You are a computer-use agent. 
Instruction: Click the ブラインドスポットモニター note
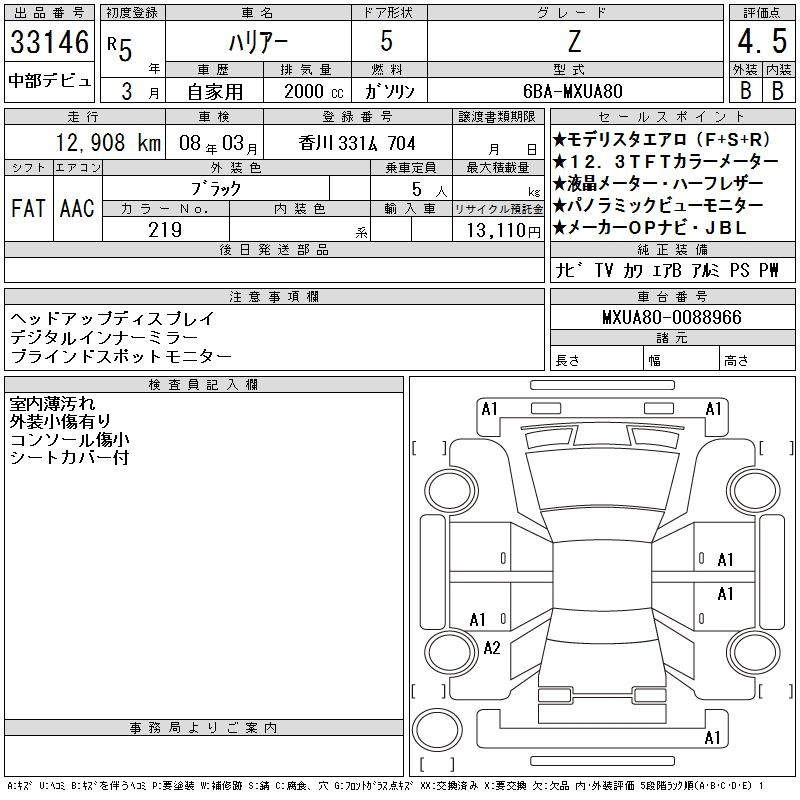(121, 356)
